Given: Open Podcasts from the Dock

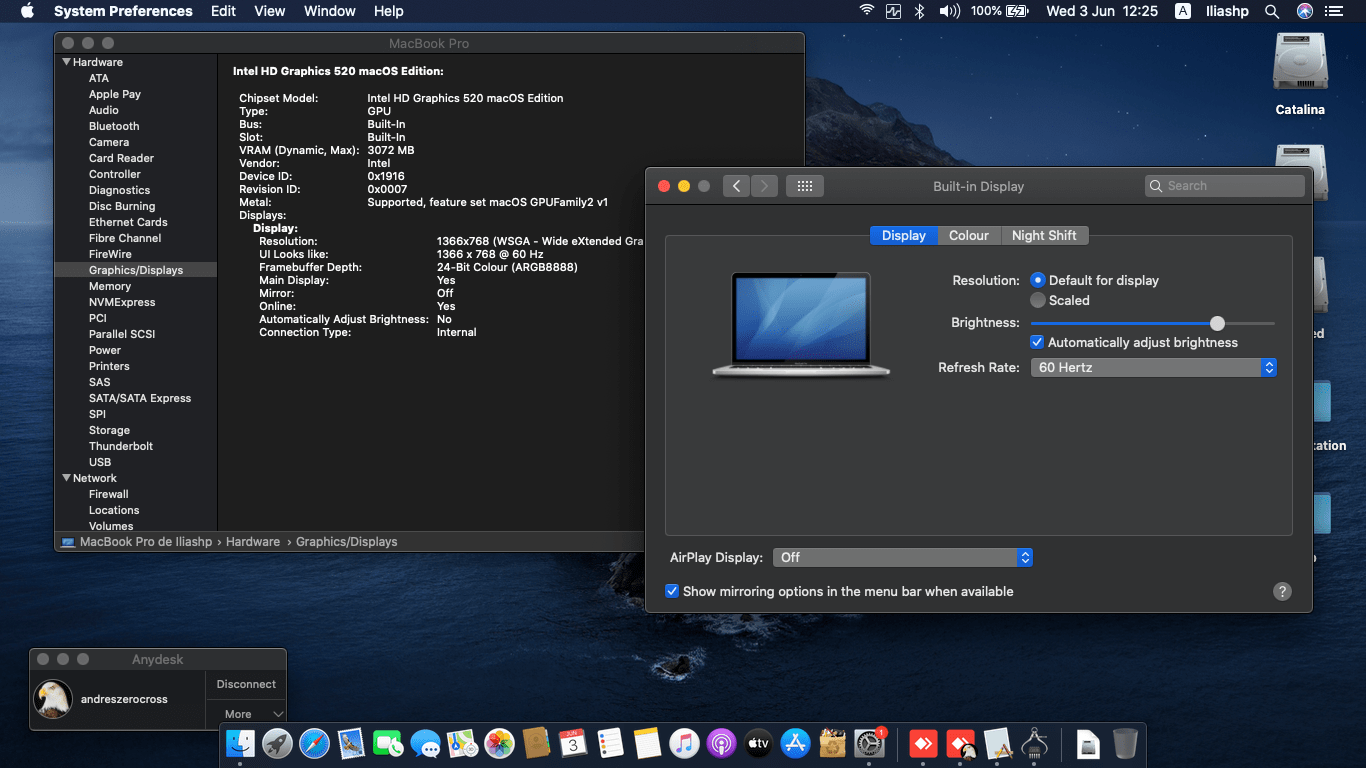Looking at the screenshot, I should [721, 743].
